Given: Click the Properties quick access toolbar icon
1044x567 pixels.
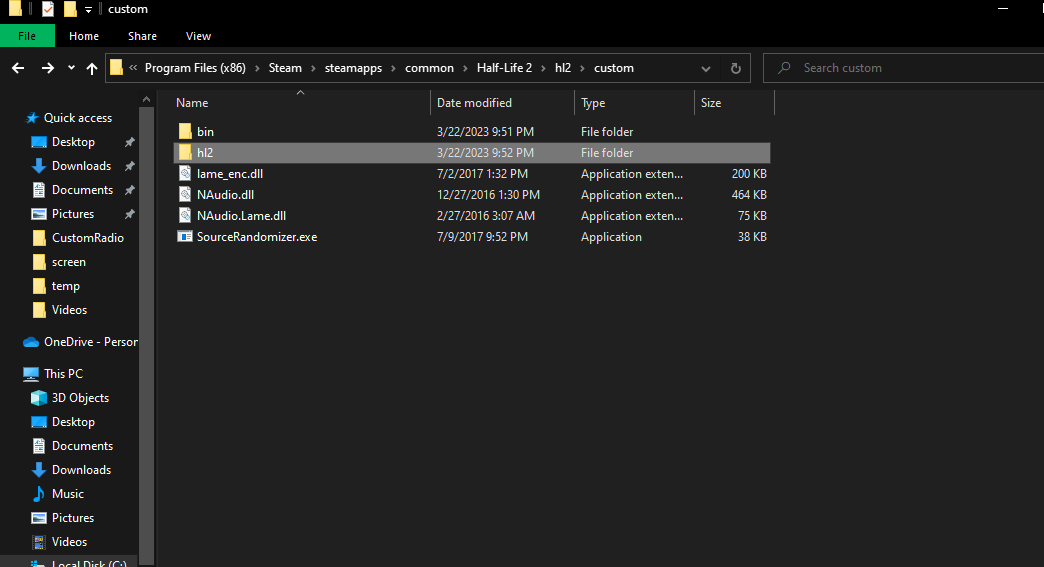Looking at the screenshot, I should point(48,9).
